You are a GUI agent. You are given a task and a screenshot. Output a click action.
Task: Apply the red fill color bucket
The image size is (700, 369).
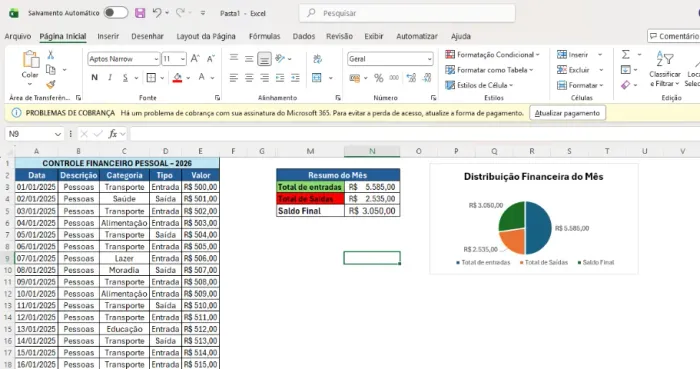tap(178, 78)
